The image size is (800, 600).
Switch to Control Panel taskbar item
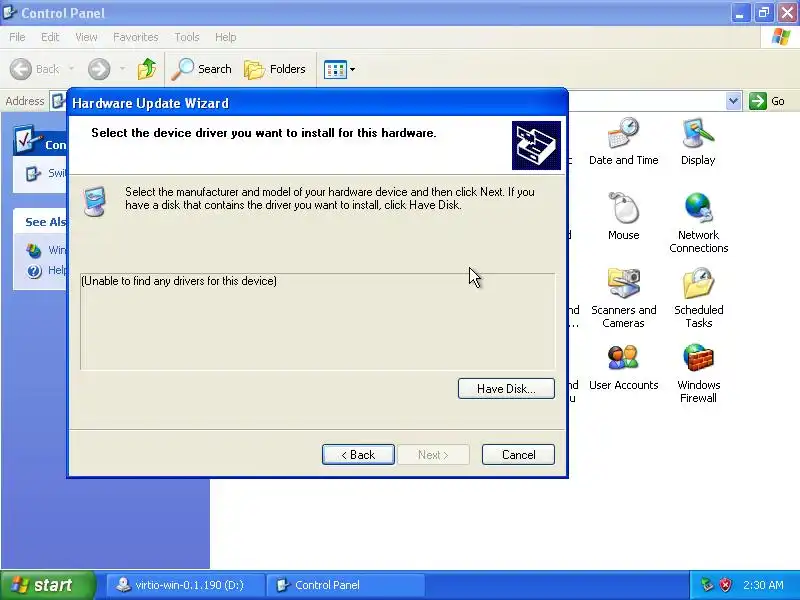coord(346,585)
